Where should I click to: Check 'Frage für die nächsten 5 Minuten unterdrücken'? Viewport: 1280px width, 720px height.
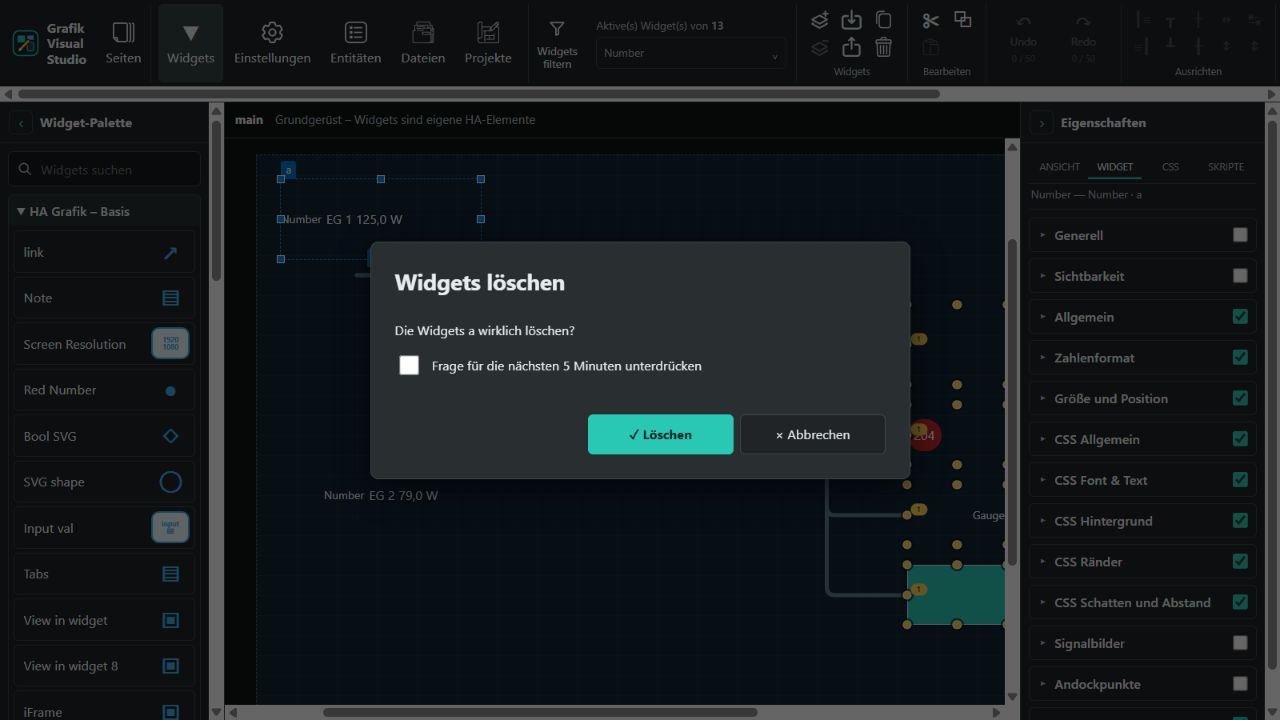pos(409,365)
